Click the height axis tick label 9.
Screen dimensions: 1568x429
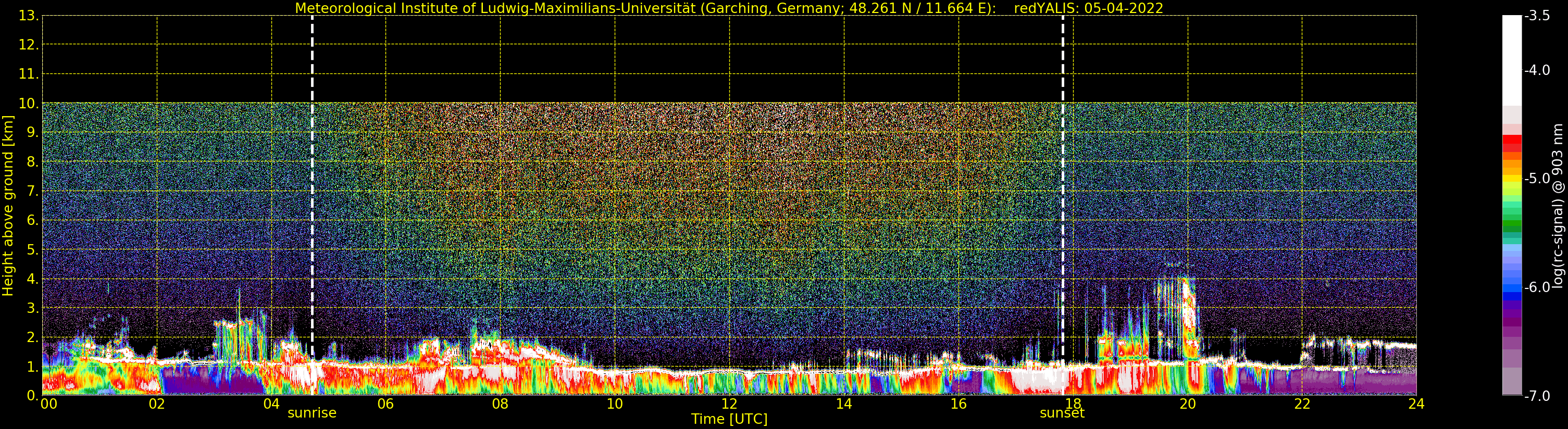(32, 133)
